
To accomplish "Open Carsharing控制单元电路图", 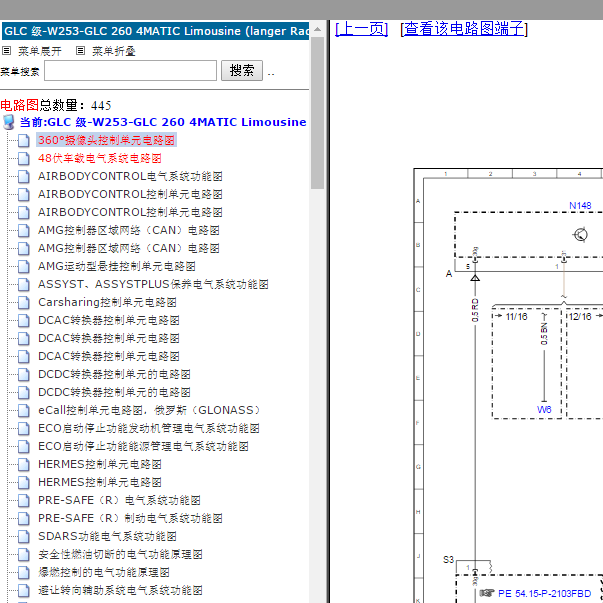I will click(107, 302).
